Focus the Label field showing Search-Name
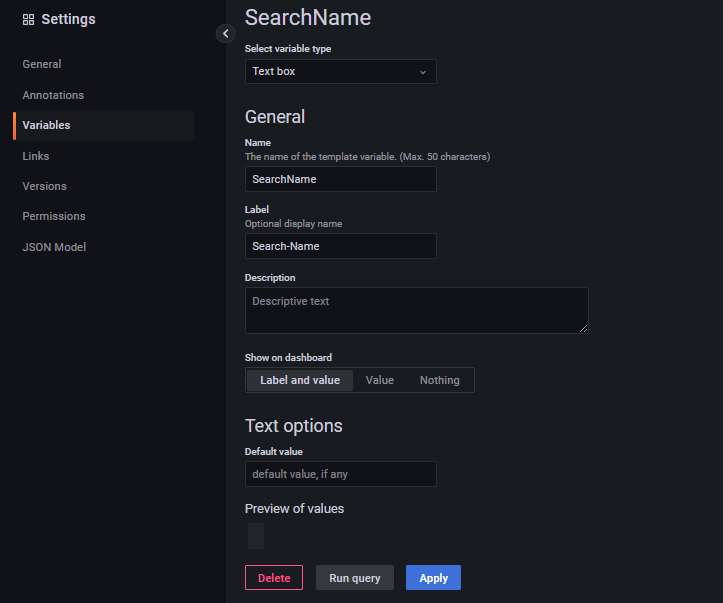723x603 pixels. point(340,246)
